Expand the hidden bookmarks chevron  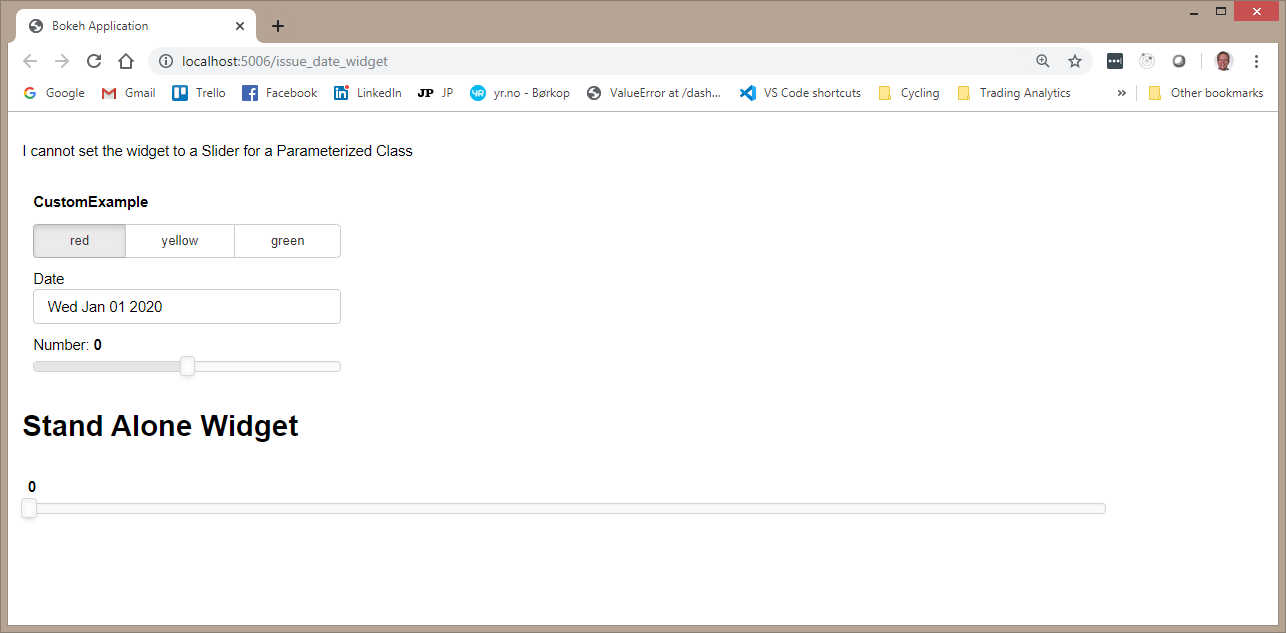pos(1121,92)
